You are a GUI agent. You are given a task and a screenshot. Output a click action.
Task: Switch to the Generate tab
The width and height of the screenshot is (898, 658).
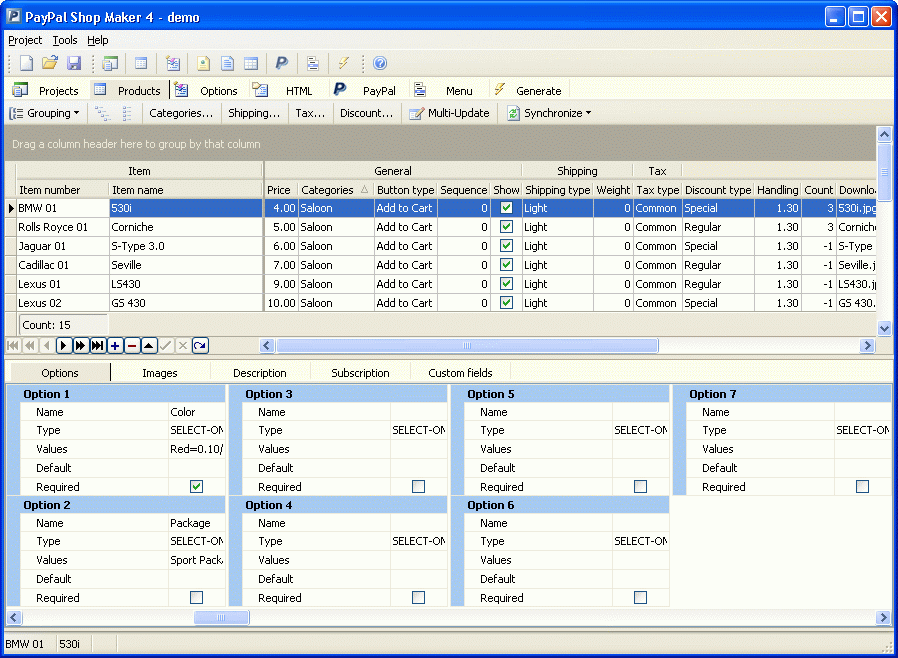pos(529,90)
